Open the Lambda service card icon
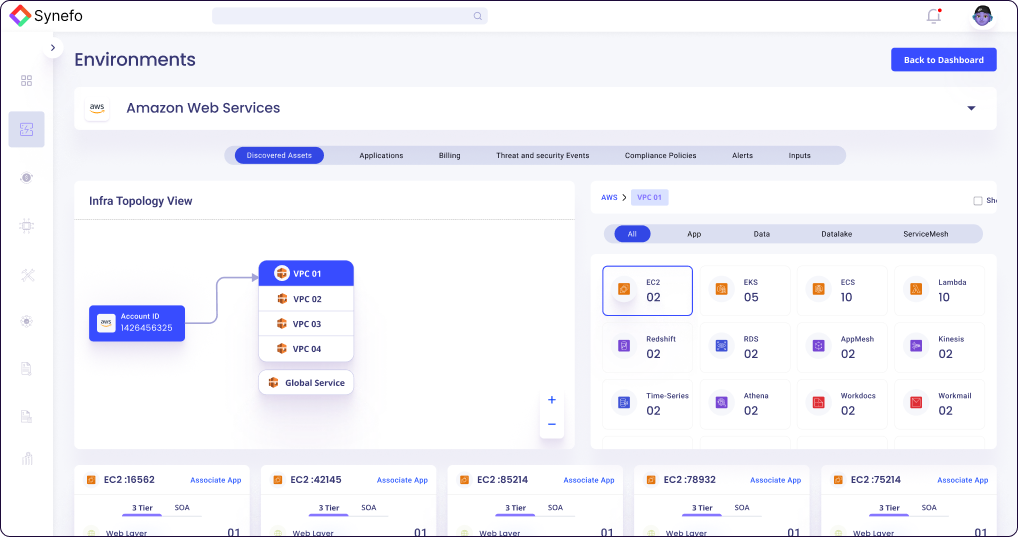This screenshot has width=1018, height=537. coord(916,289)
